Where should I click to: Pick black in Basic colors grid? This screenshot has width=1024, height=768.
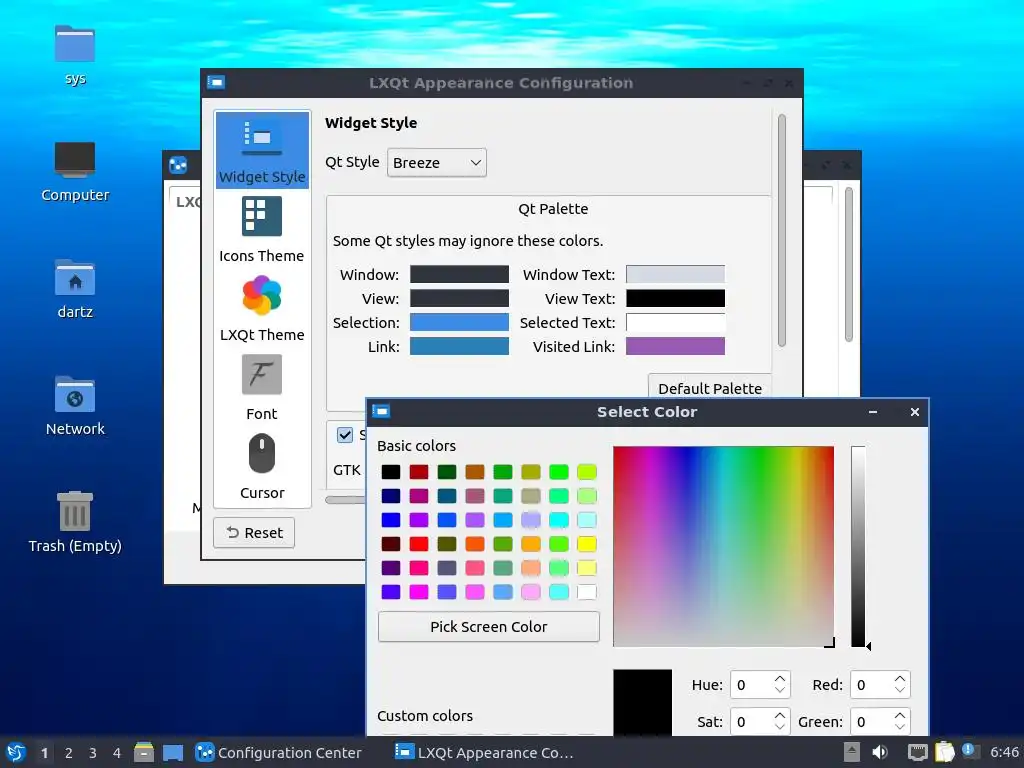pyautogui.click(x=391, y=472)
